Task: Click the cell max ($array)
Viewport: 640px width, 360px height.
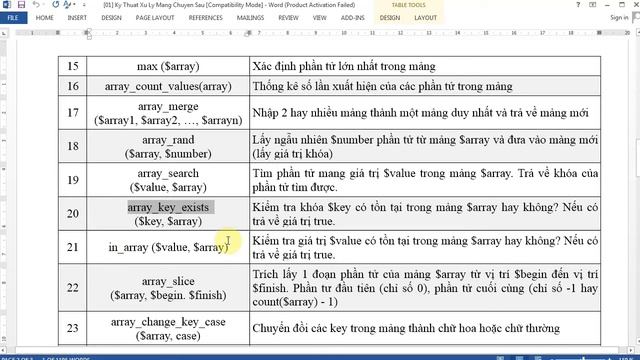Action: pyautogui.click(x=168, y=66)
